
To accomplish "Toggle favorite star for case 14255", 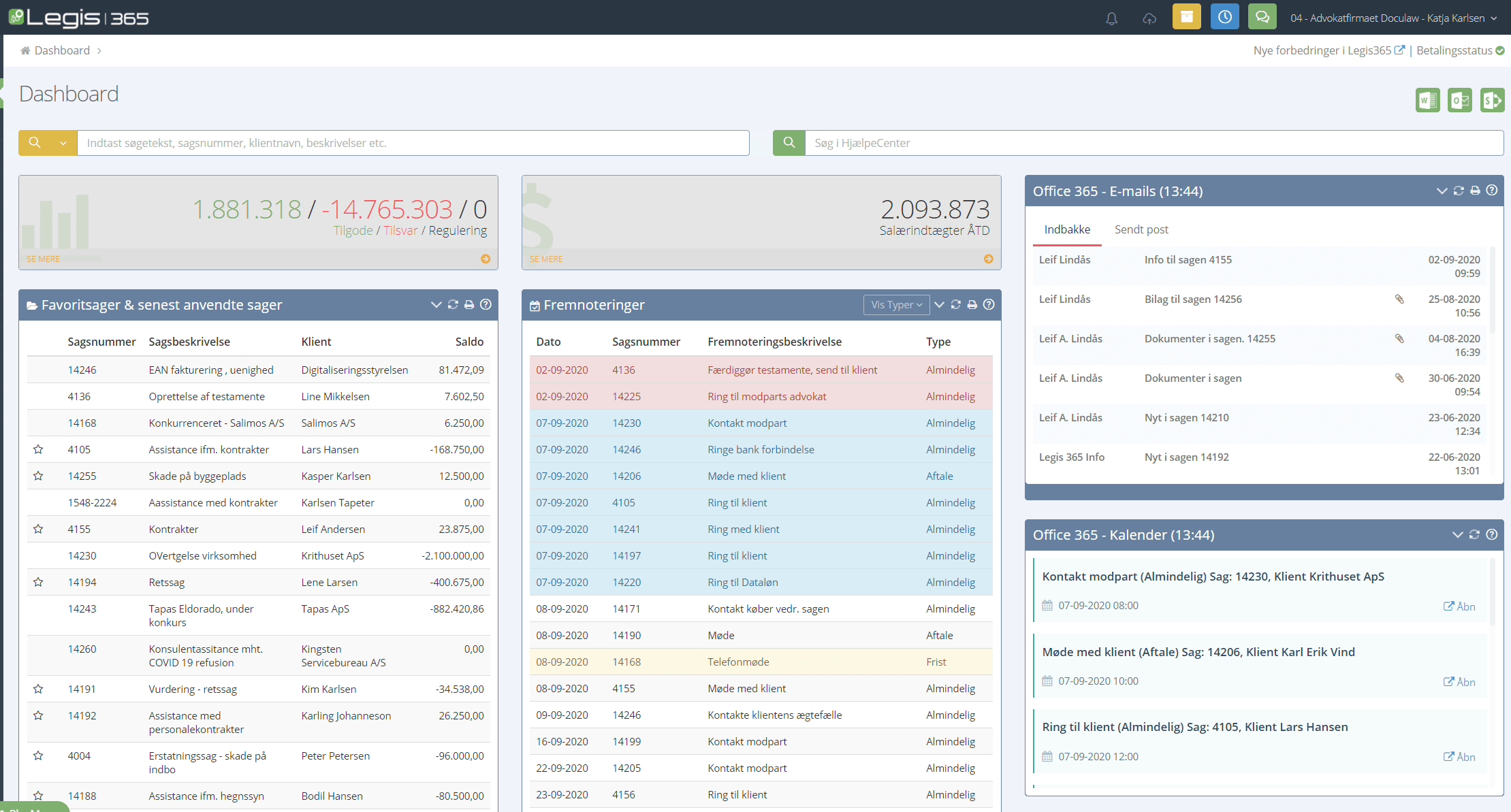I will (38, 476).
